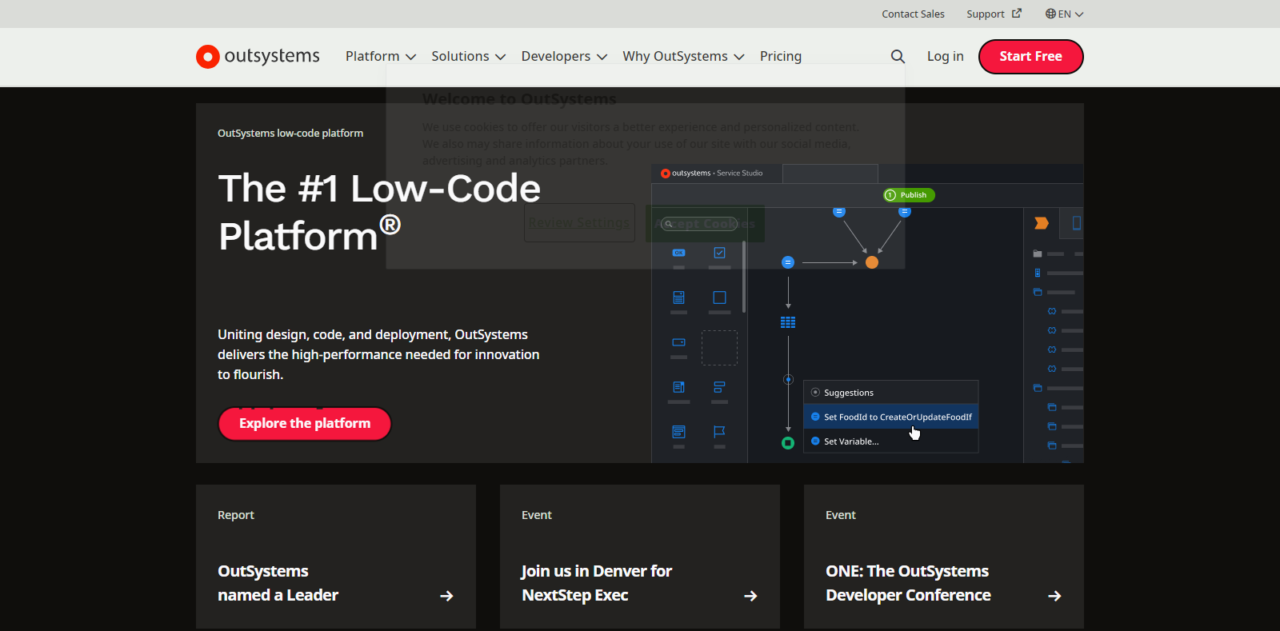Screen dimensions: 1280x631
Task: Expand the Solutions menu
Action: point(468,57)
